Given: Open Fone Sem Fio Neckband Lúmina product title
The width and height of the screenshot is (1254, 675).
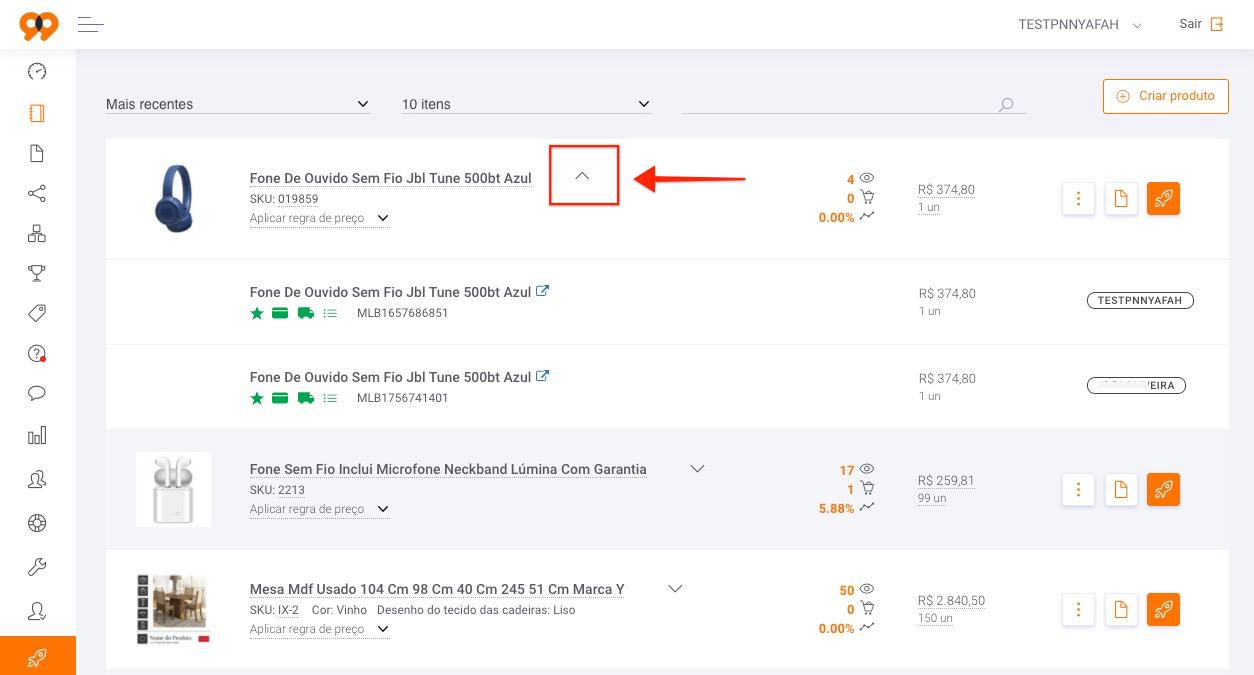Looking at the screenshot, I should pyautogui.click(x=448, y=469).
